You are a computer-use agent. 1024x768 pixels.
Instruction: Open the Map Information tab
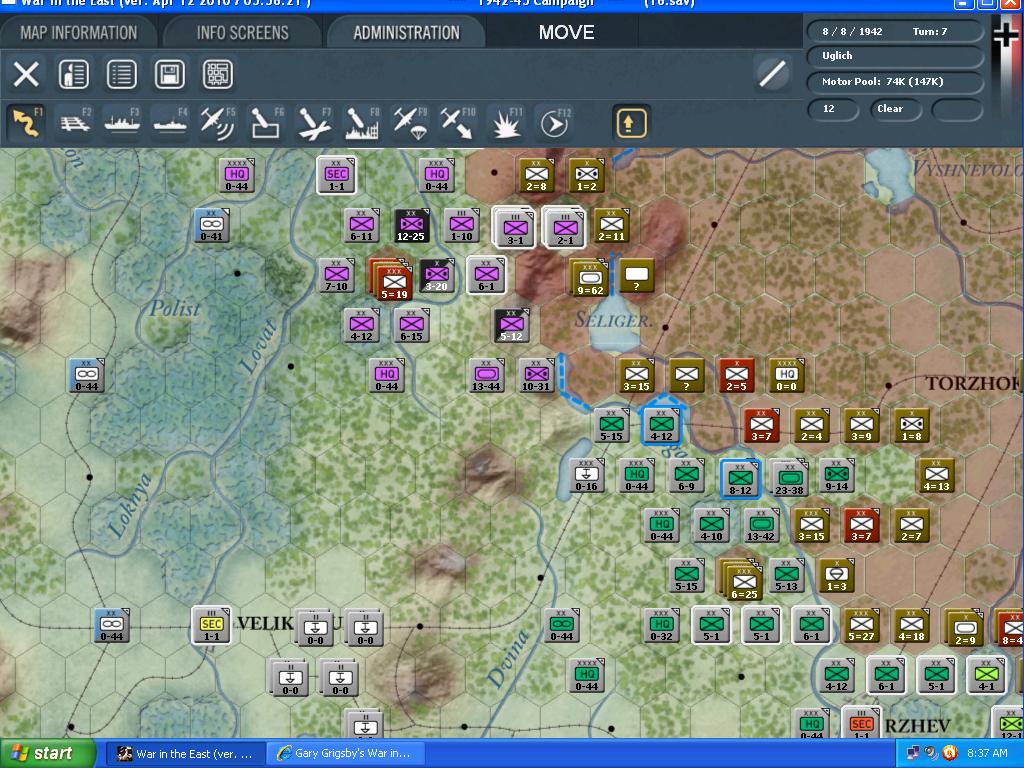pos(78,33)
